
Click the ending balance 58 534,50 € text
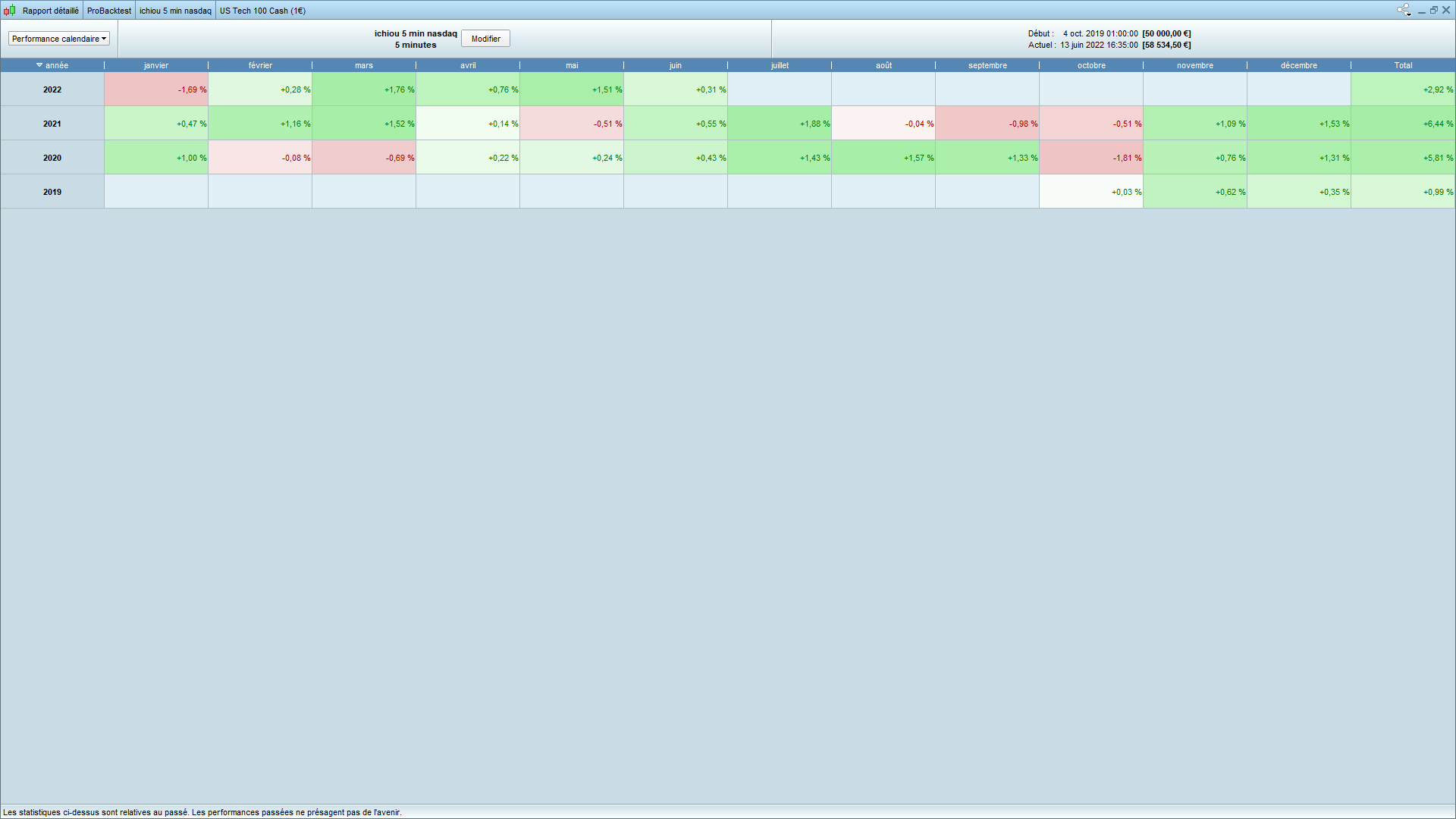coord(1166,45)
